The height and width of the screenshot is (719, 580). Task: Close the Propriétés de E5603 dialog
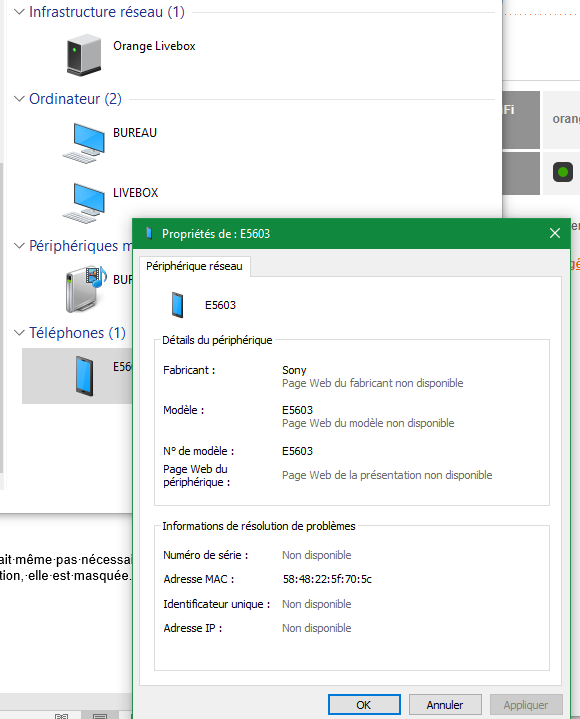[555, 233]
